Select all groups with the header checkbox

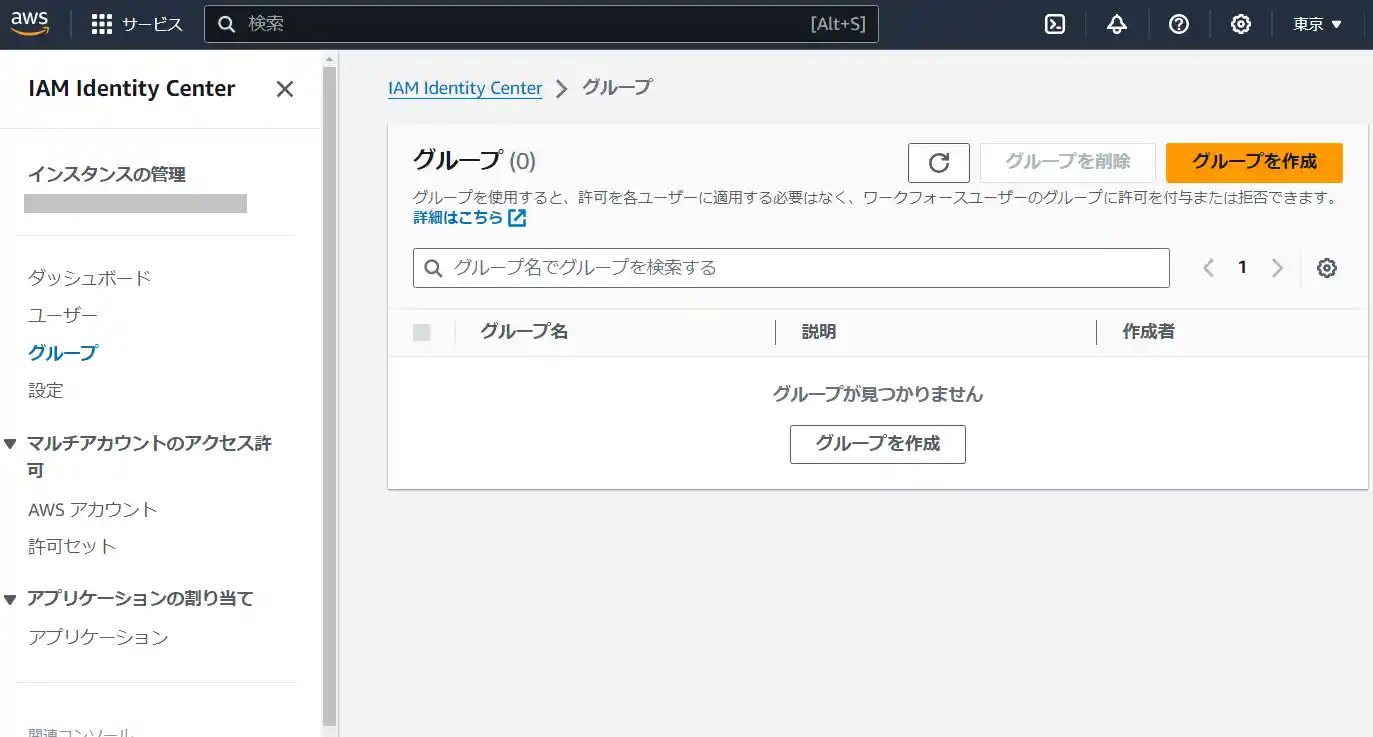tap(422, 332)
